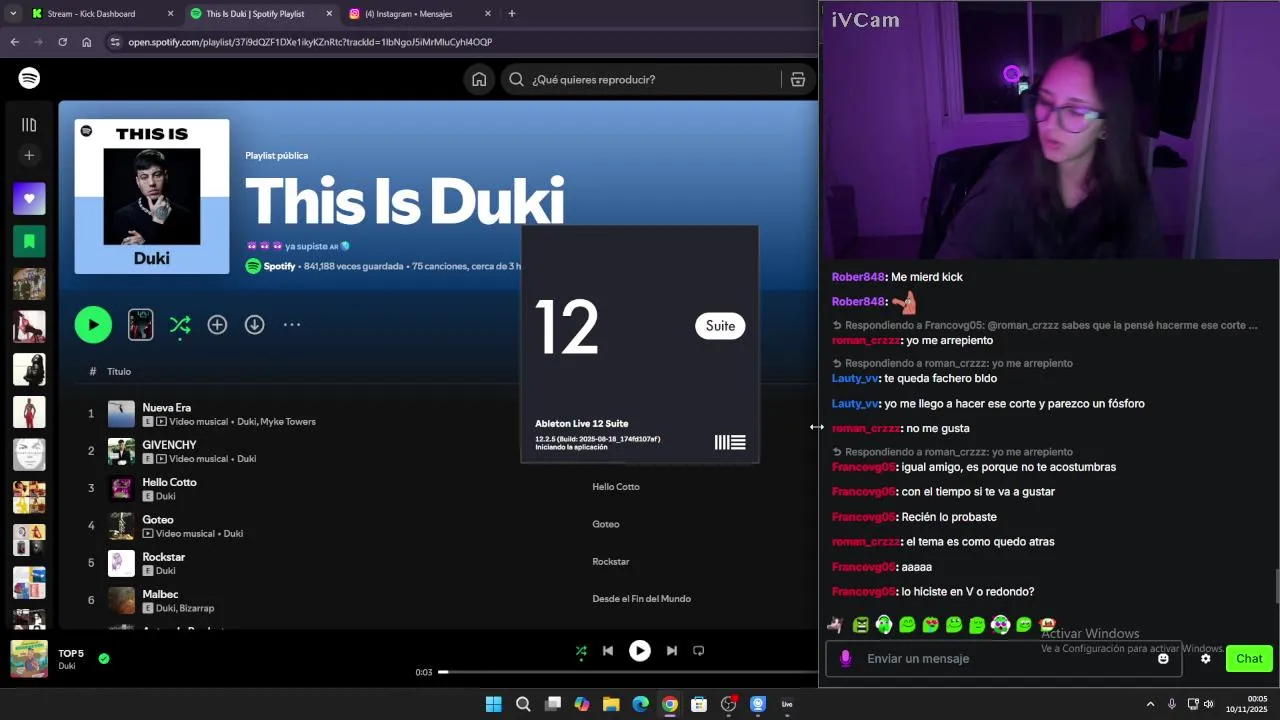Skip to next track in player bar
Viewport: 1280px width, 720px height.
(x=672, y=651)
